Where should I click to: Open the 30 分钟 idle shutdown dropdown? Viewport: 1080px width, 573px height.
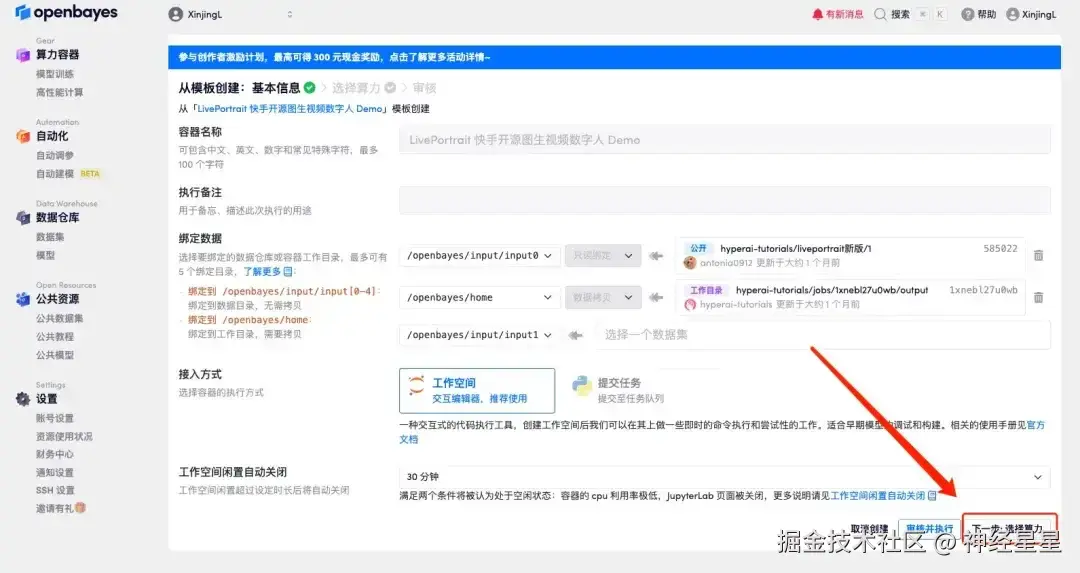coord(725,477)
